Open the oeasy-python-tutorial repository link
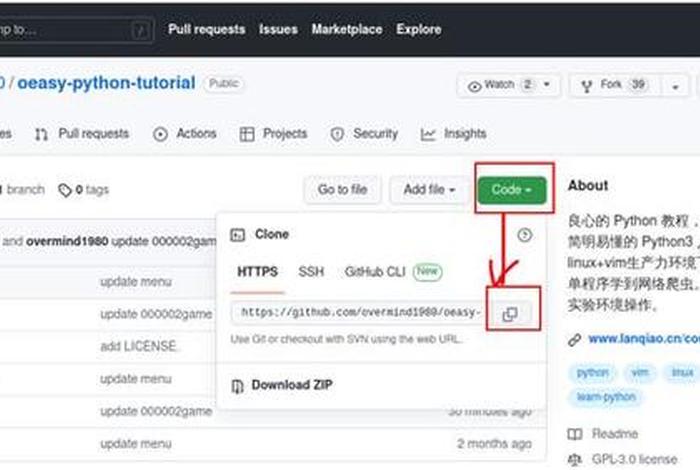 pos(106,83)
